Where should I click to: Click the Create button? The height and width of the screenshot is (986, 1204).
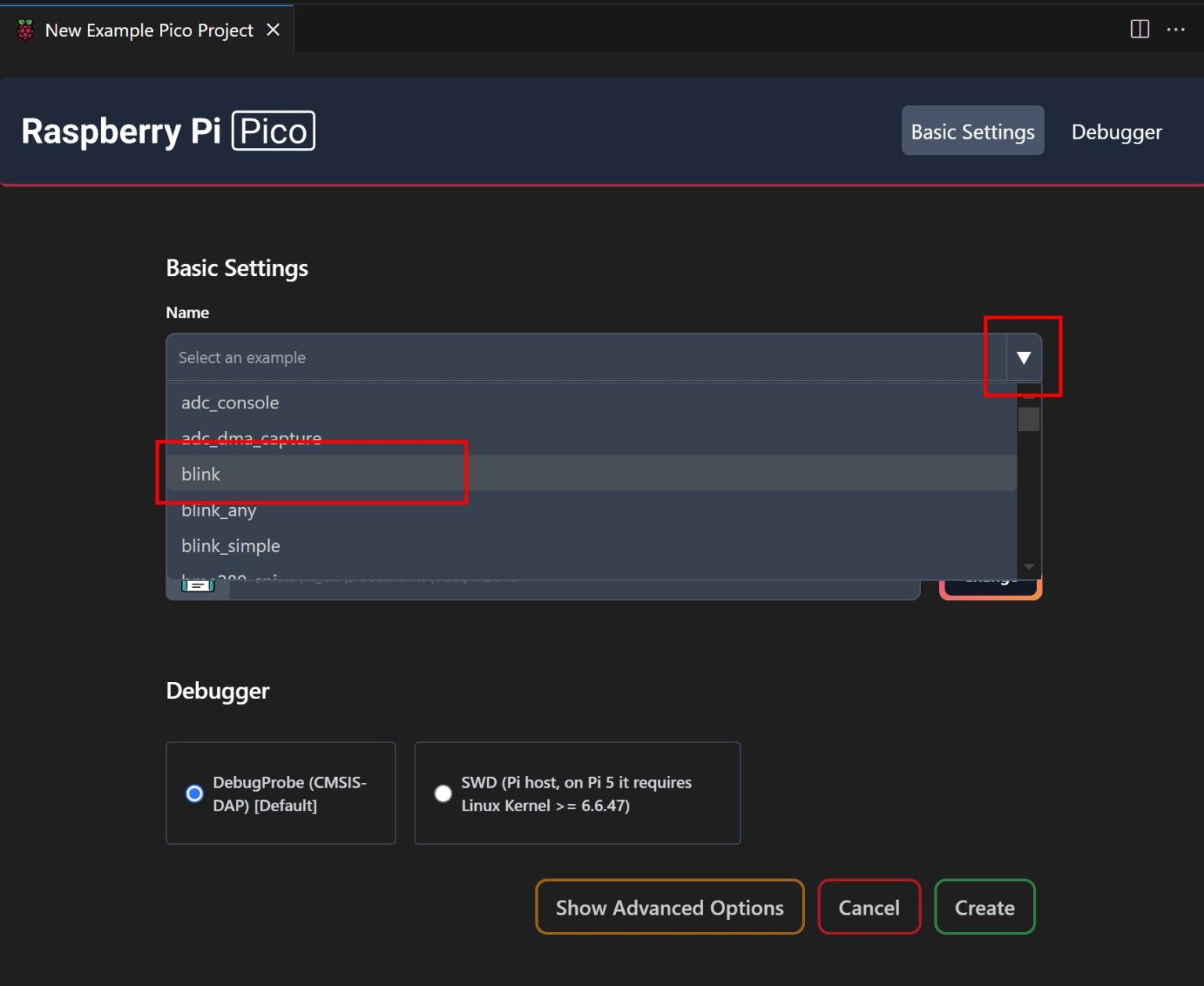click(x=985, y=907)
